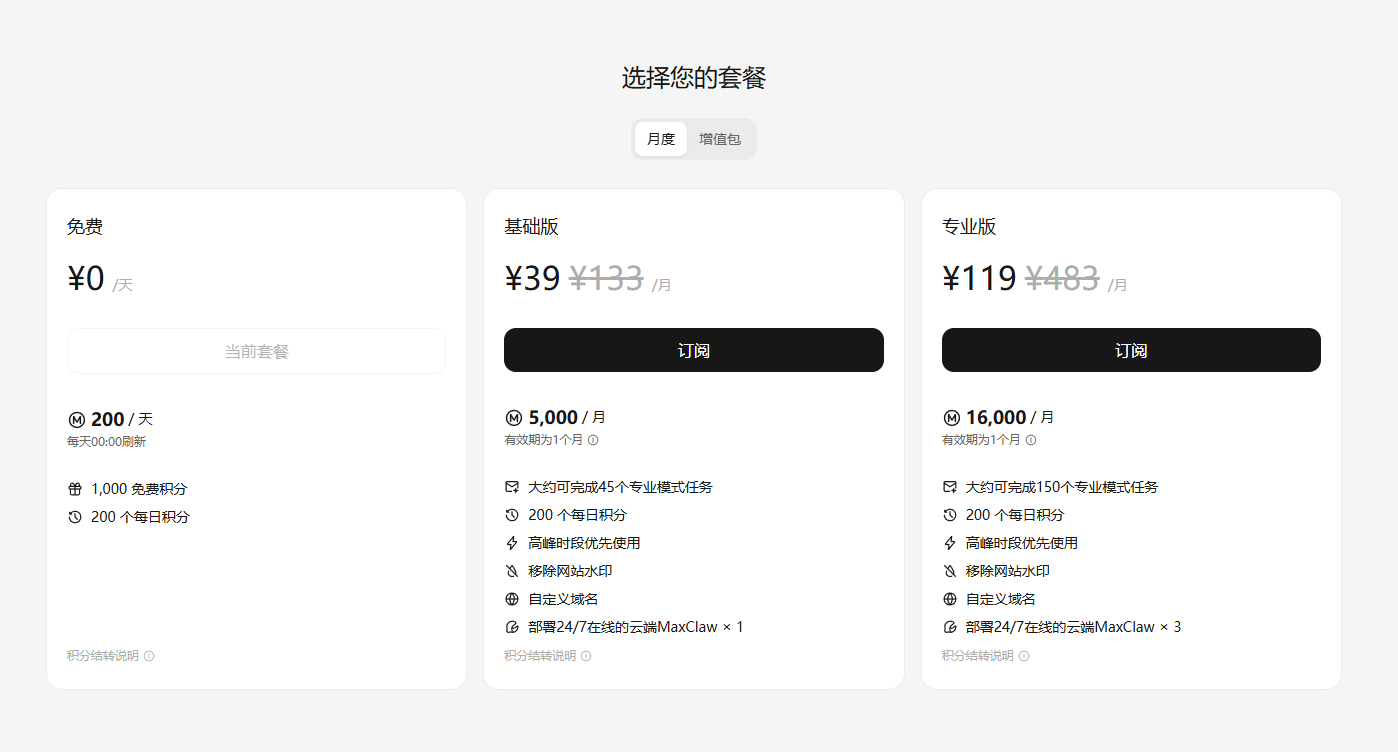Click the credits coin icon beside 16,000/月

(951, 417)
